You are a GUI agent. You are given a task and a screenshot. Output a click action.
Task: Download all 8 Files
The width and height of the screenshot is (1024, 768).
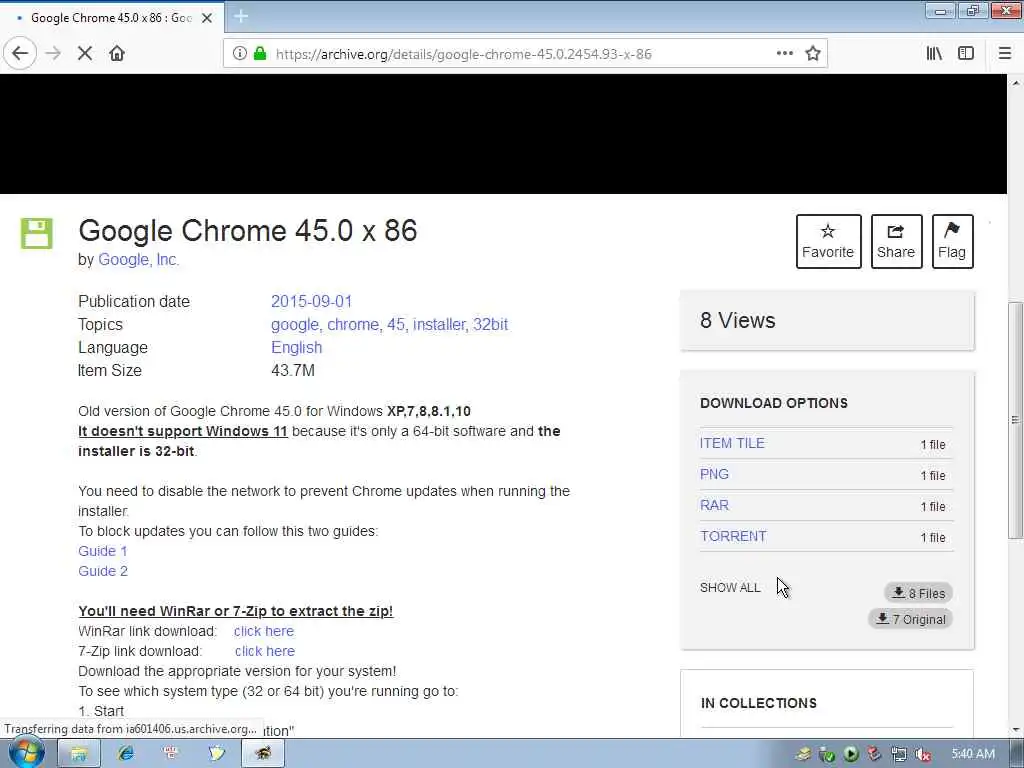(x=919, y=593)
